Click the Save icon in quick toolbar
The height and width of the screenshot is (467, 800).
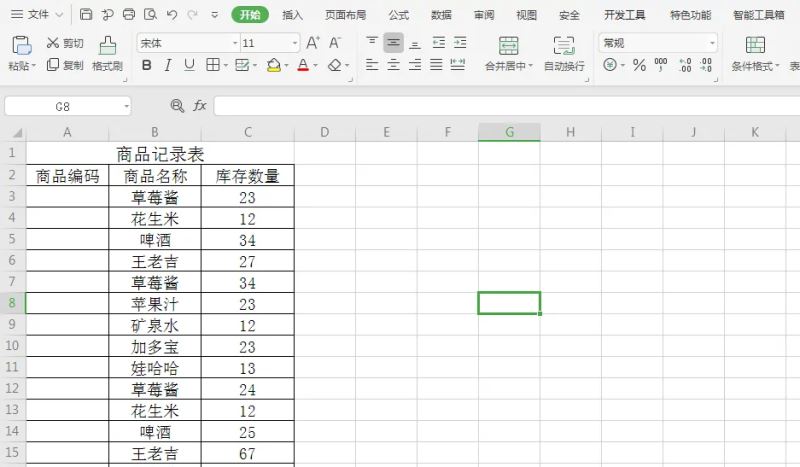[86, 14]
